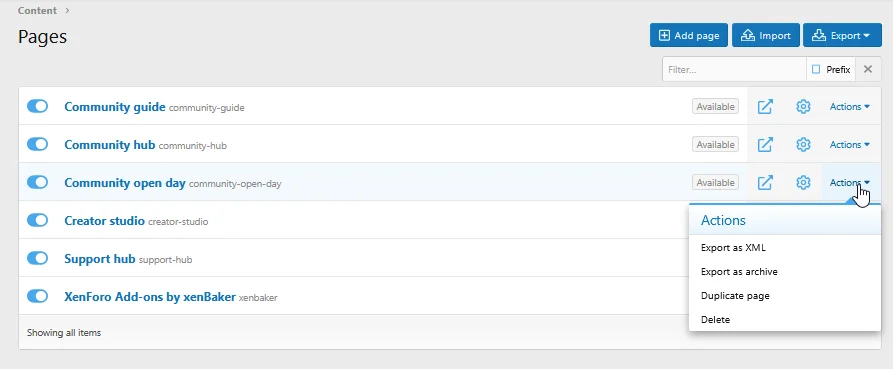Click gear icon for Community guide
Screen dimensions: 893x369
pyautogui.click(x=803, y=106)
